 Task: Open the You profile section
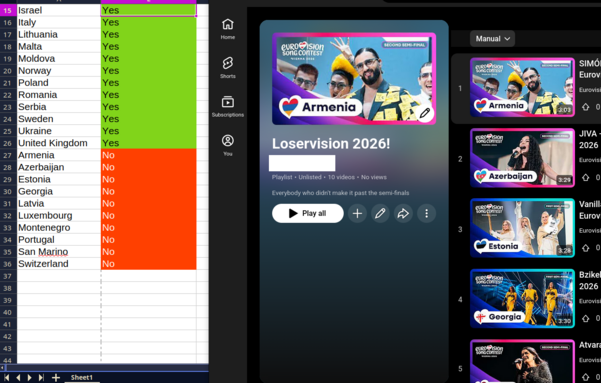pos(228,145)
